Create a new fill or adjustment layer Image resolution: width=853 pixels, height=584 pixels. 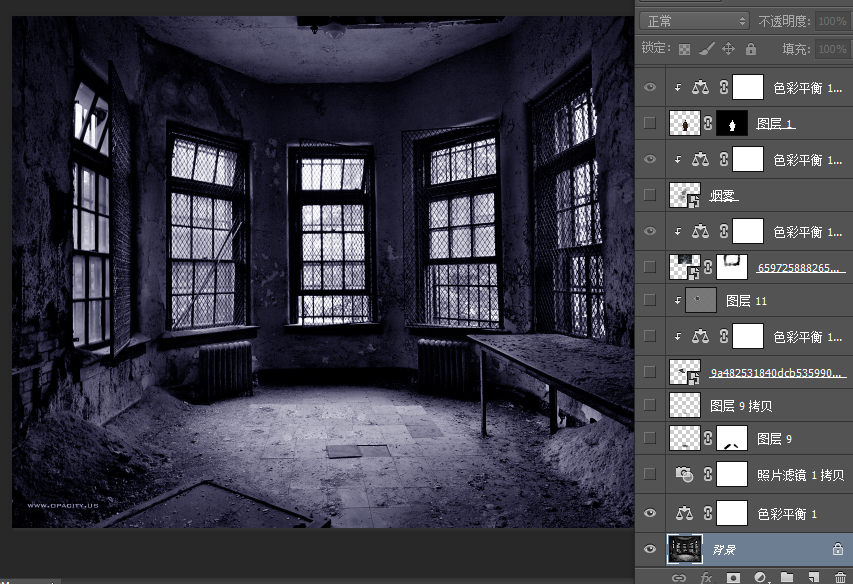760,577
